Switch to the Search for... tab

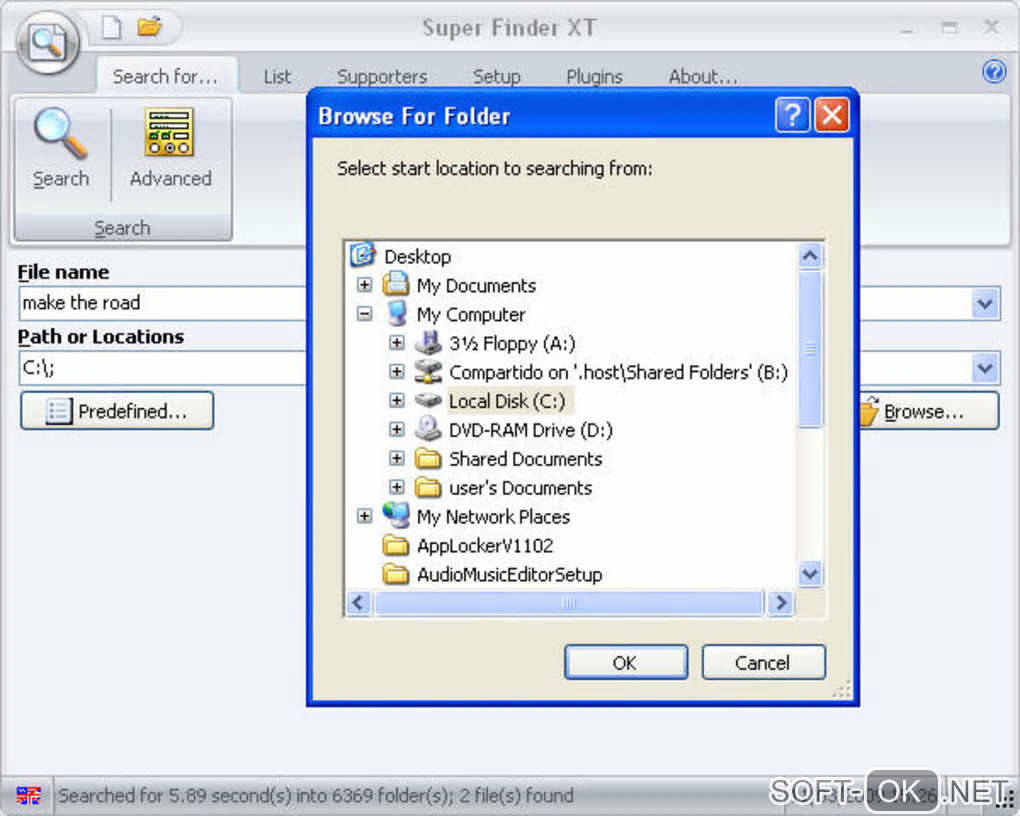pyautogui.click(x=167, y=77)
